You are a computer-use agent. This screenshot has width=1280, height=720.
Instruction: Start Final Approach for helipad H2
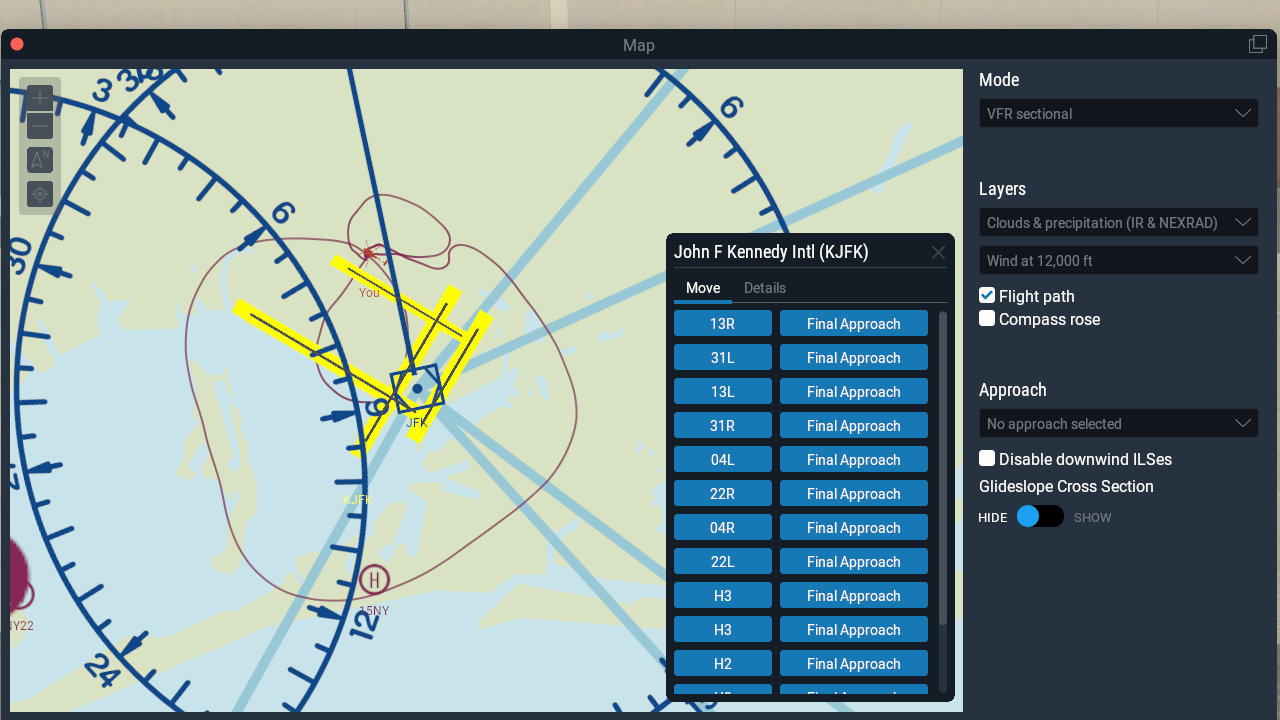pos(854,664)
